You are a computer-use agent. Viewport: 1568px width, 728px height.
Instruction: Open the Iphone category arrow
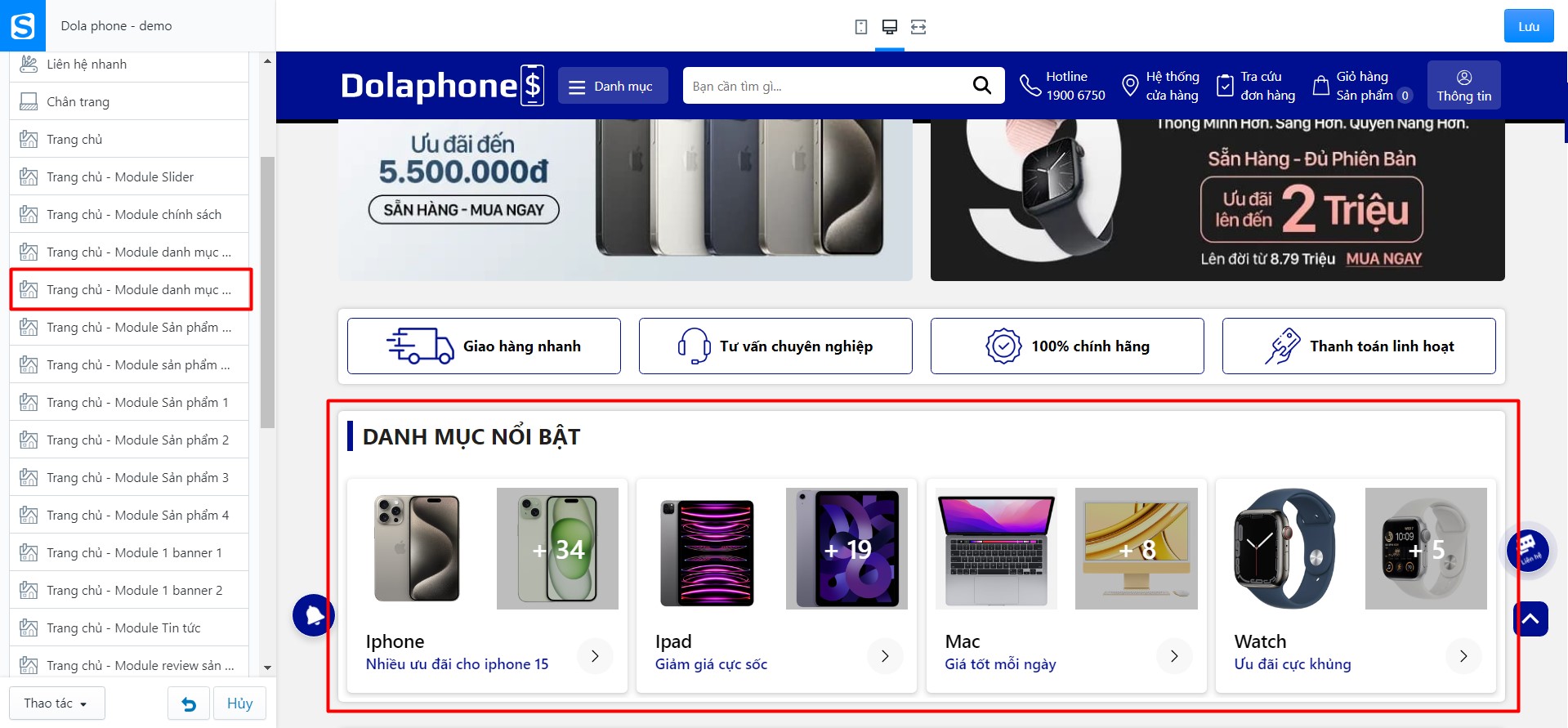click(595, 655)
